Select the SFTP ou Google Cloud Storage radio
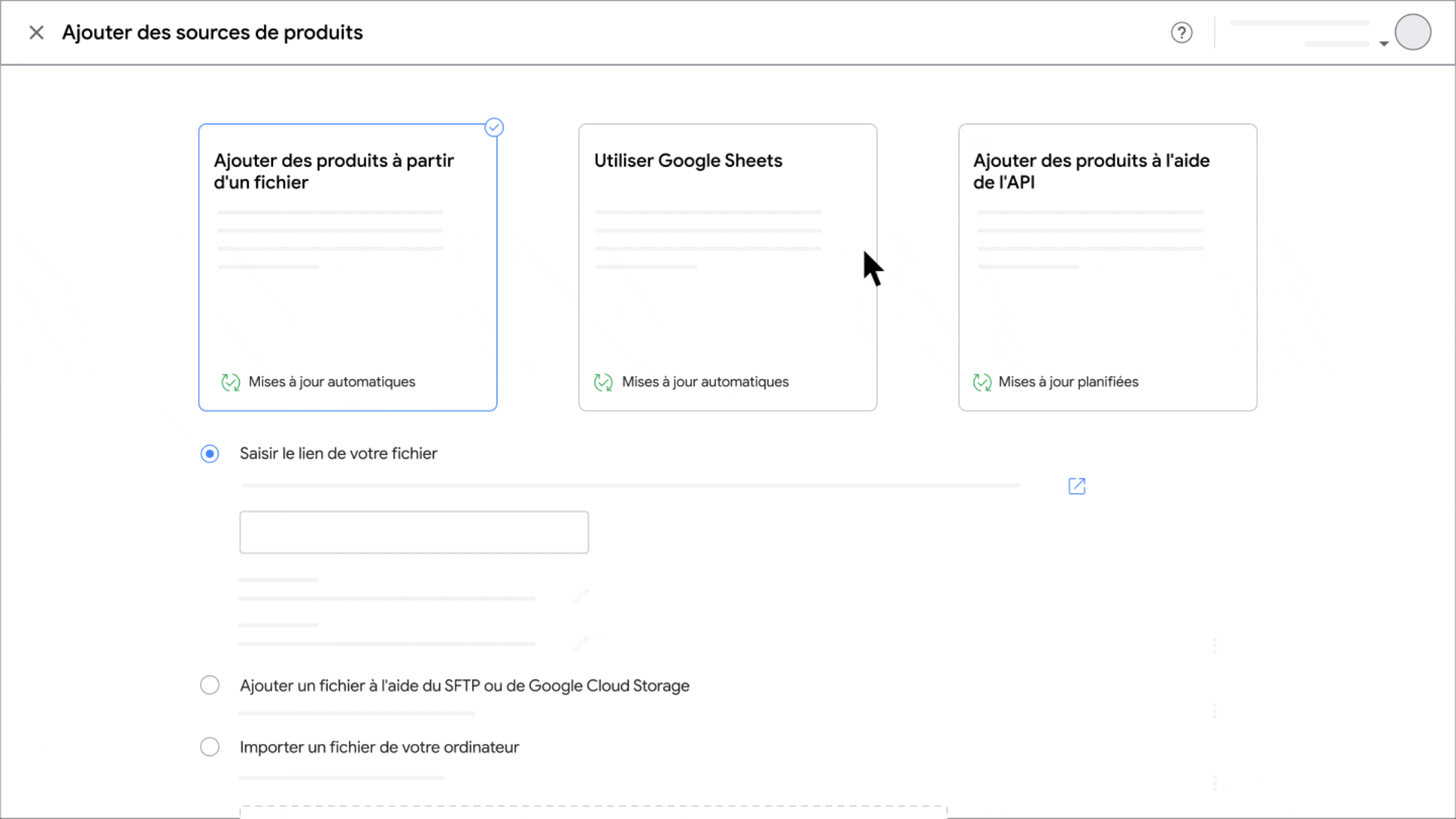Screen dimensions: 1456x819 pyautogui.click(x=210, y=686)
